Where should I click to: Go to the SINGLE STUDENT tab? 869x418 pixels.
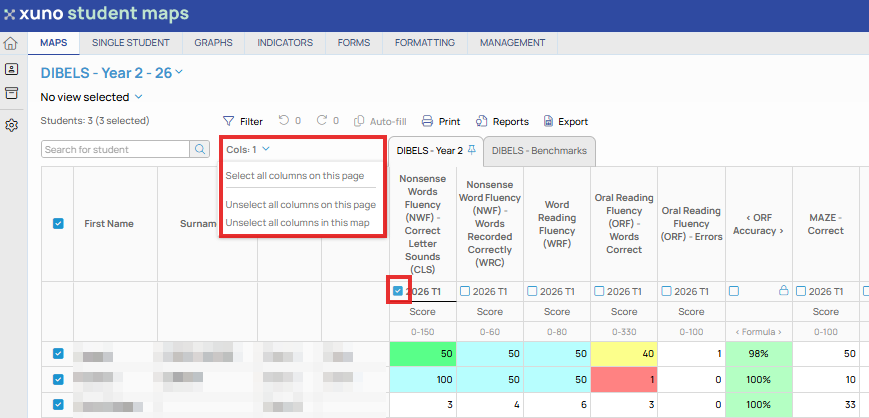tap(131, 43)
